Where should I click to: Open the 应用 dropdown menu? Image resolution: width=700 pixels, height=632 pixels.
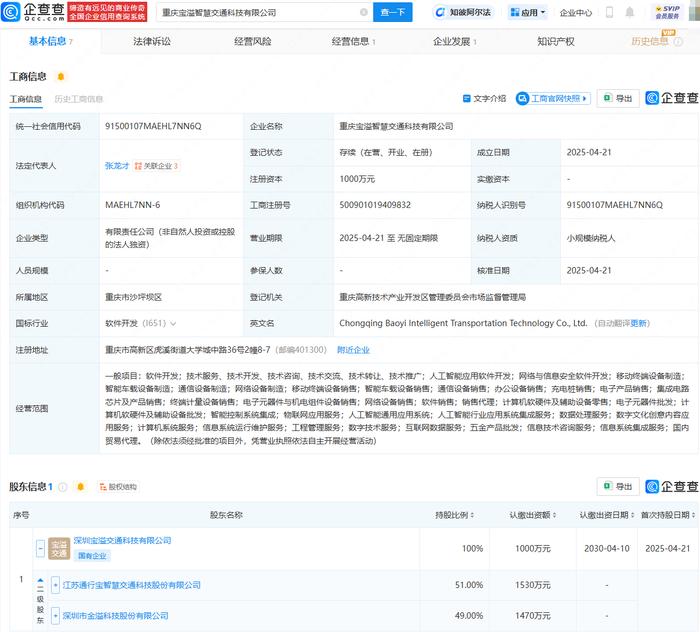click(x=528, y=12)
